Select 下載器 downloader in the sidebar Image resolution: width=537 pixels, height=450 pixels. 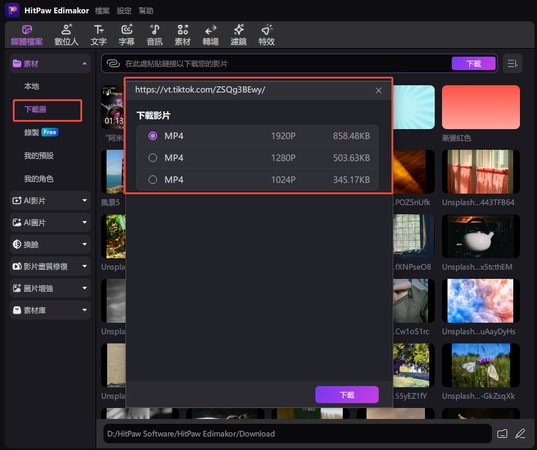click(x=47, y=110)
